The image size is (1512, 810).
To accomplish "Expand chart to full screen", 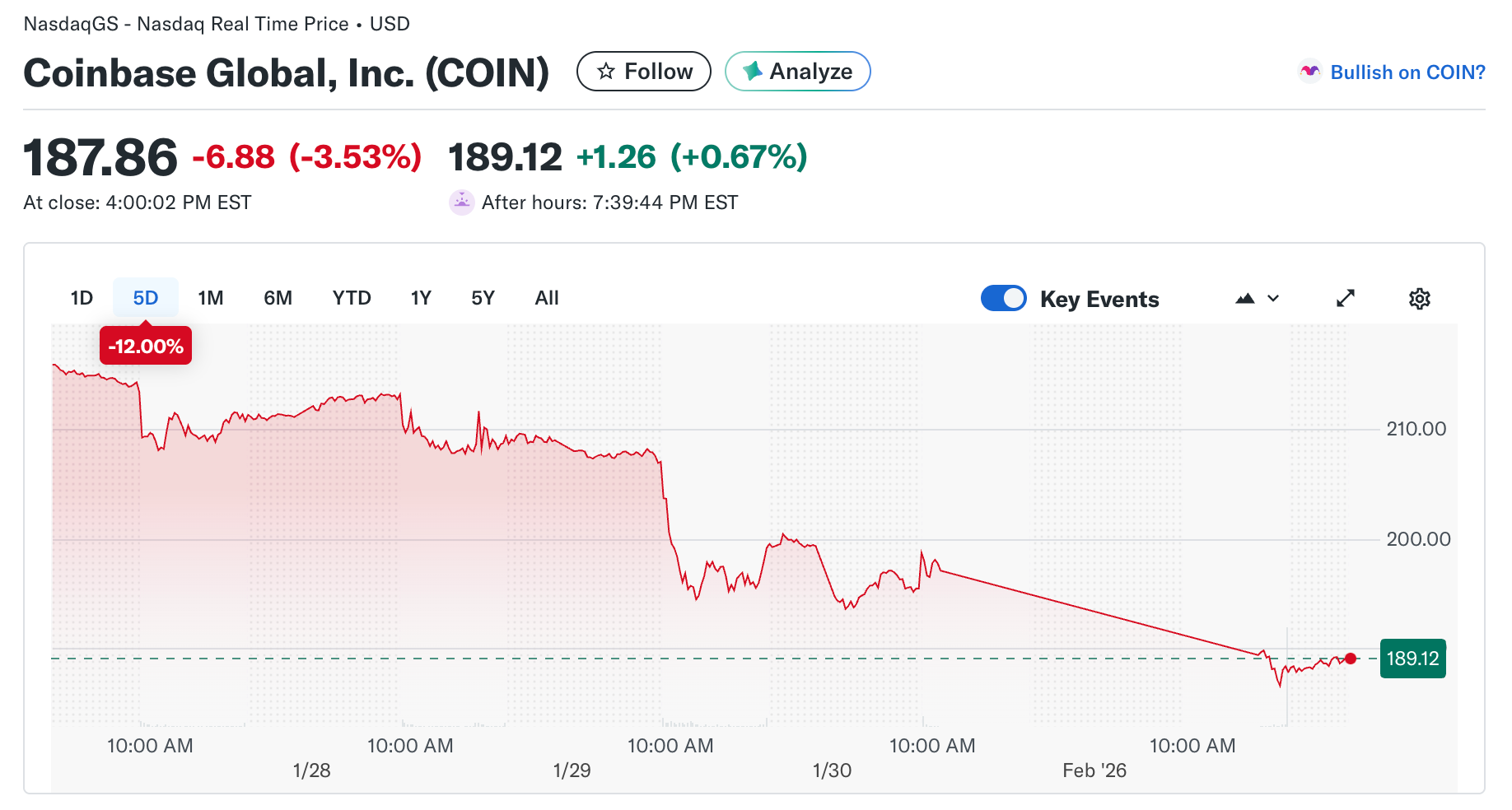I will pos(1345,299).
